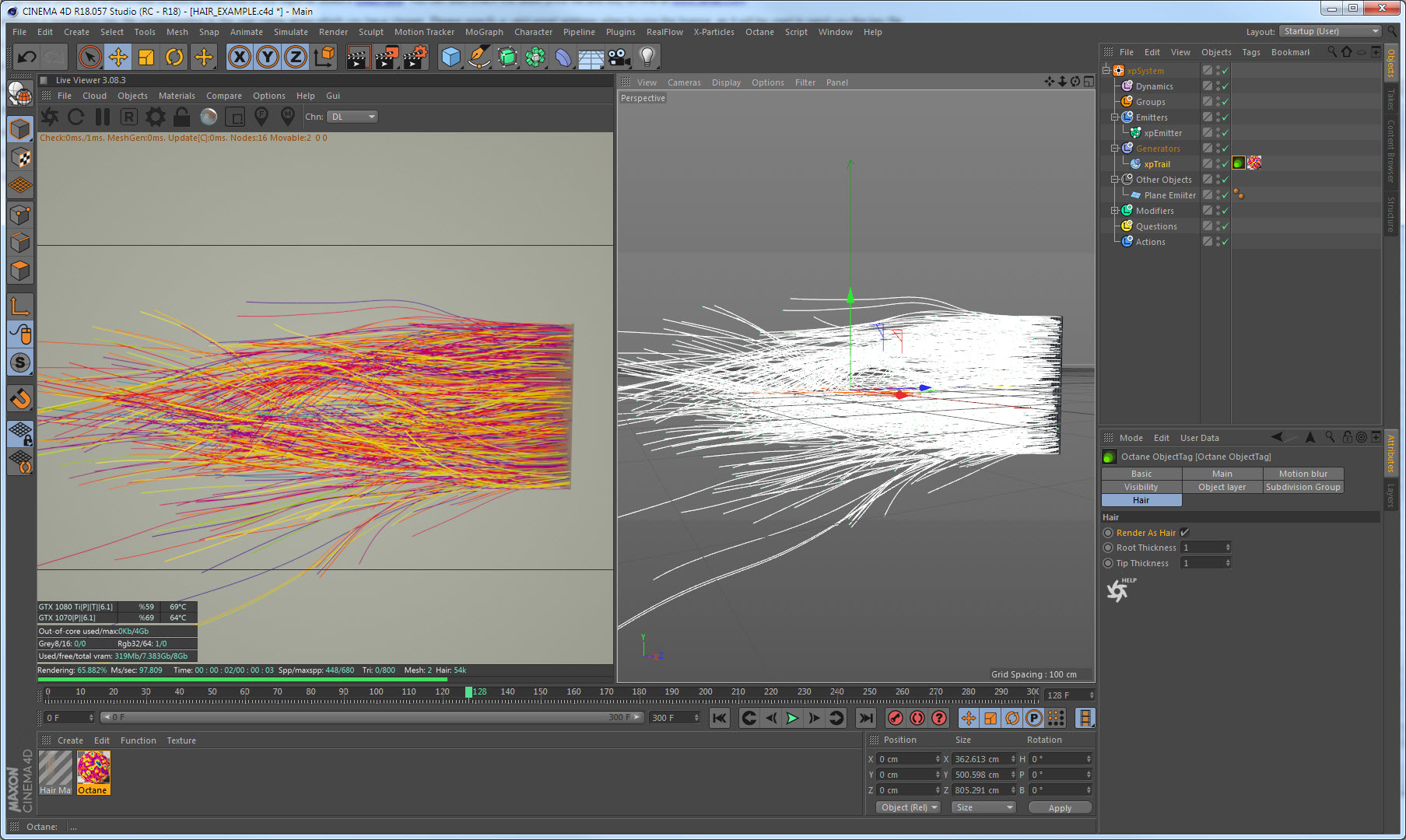Viewport: 1406px width, 840px height.
Task: Open the X-Particles menu
Action: [714, 32]
